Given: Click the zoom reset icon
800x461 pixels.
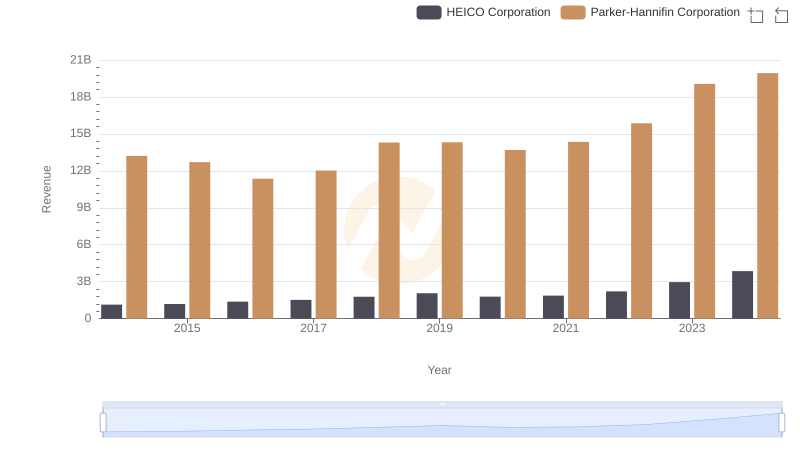Looking at the screenshot, I should [x=781, y=15].
